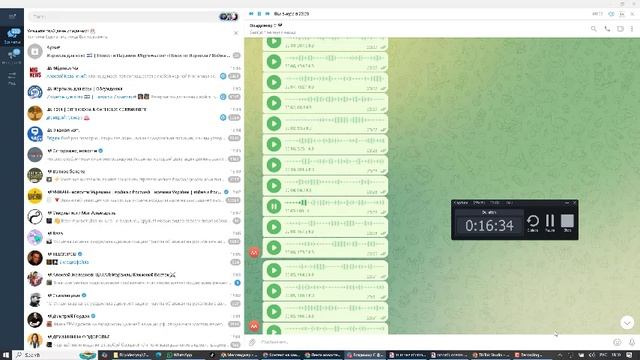Open the chat with orange tree avatar
640x360 pixels.
click(134, 113)
